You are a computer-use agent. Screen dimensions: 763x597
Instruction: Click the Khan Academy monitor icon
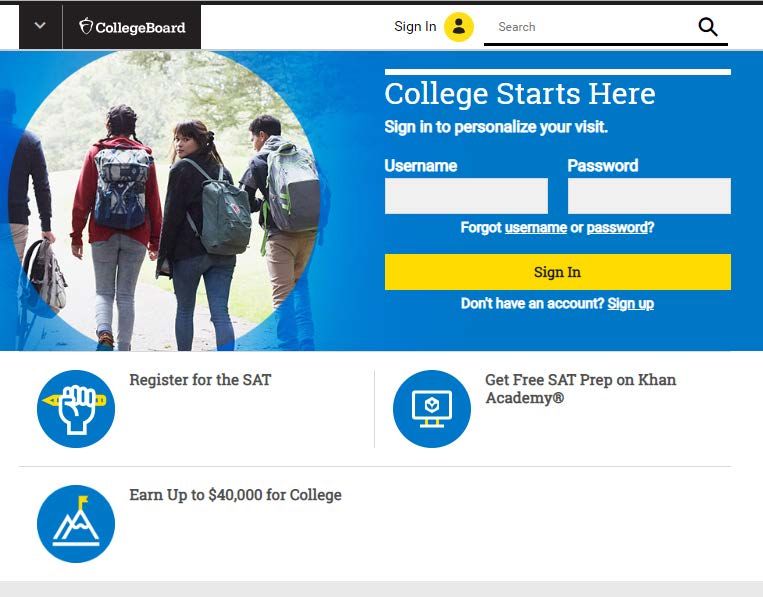click(x=432, y=409)
